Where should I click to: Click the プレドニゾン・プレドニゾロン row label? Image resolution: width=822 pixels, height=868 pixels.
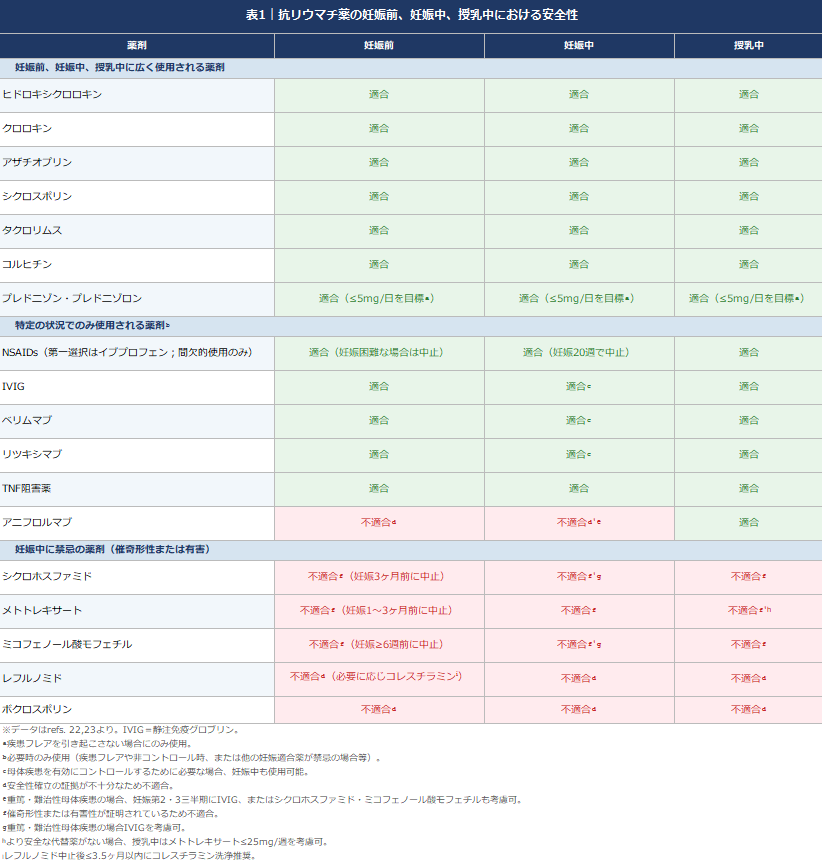[x=72, y=298]
